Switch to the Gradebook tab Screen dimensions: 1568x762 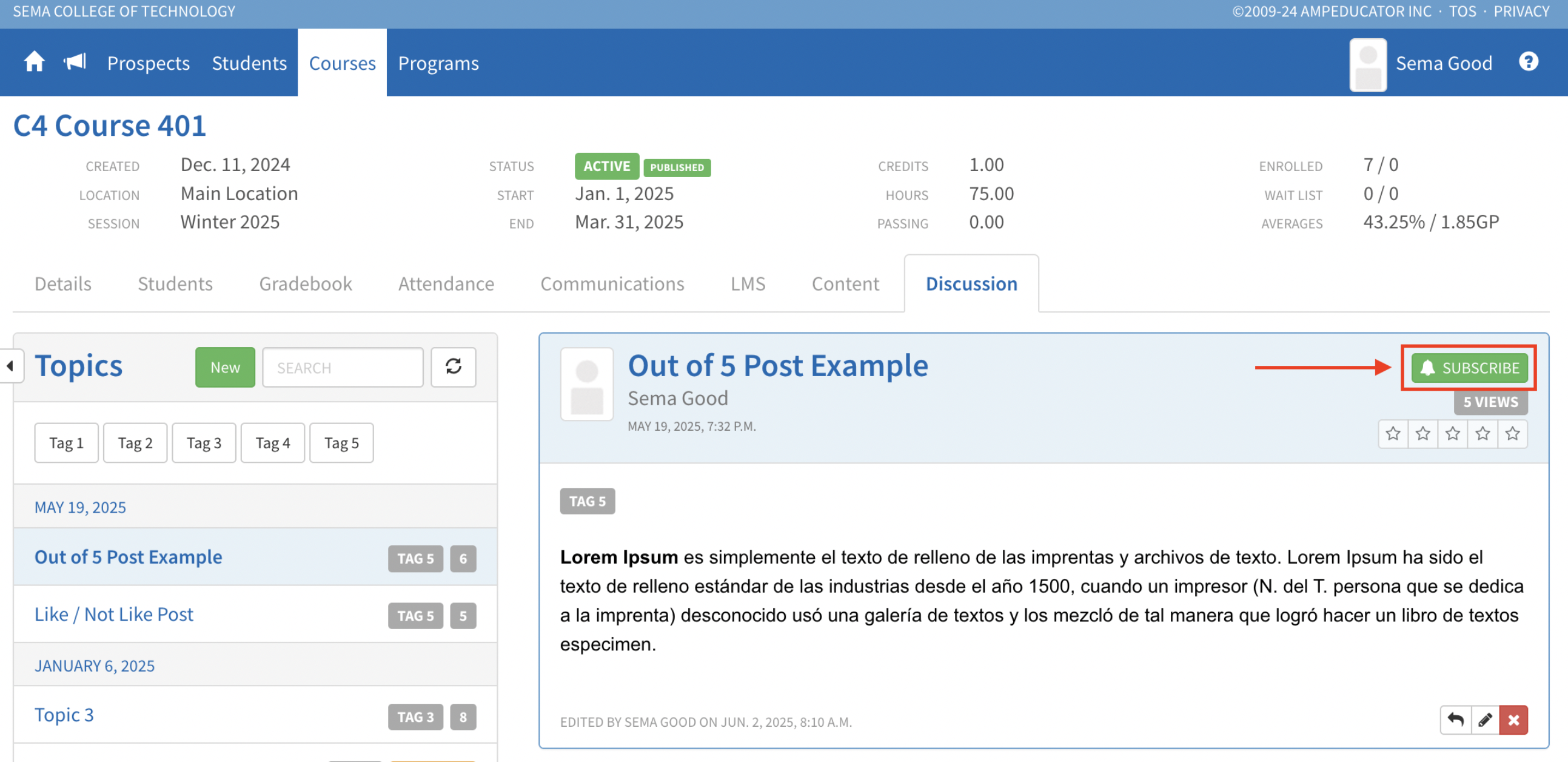click(305, 284)
